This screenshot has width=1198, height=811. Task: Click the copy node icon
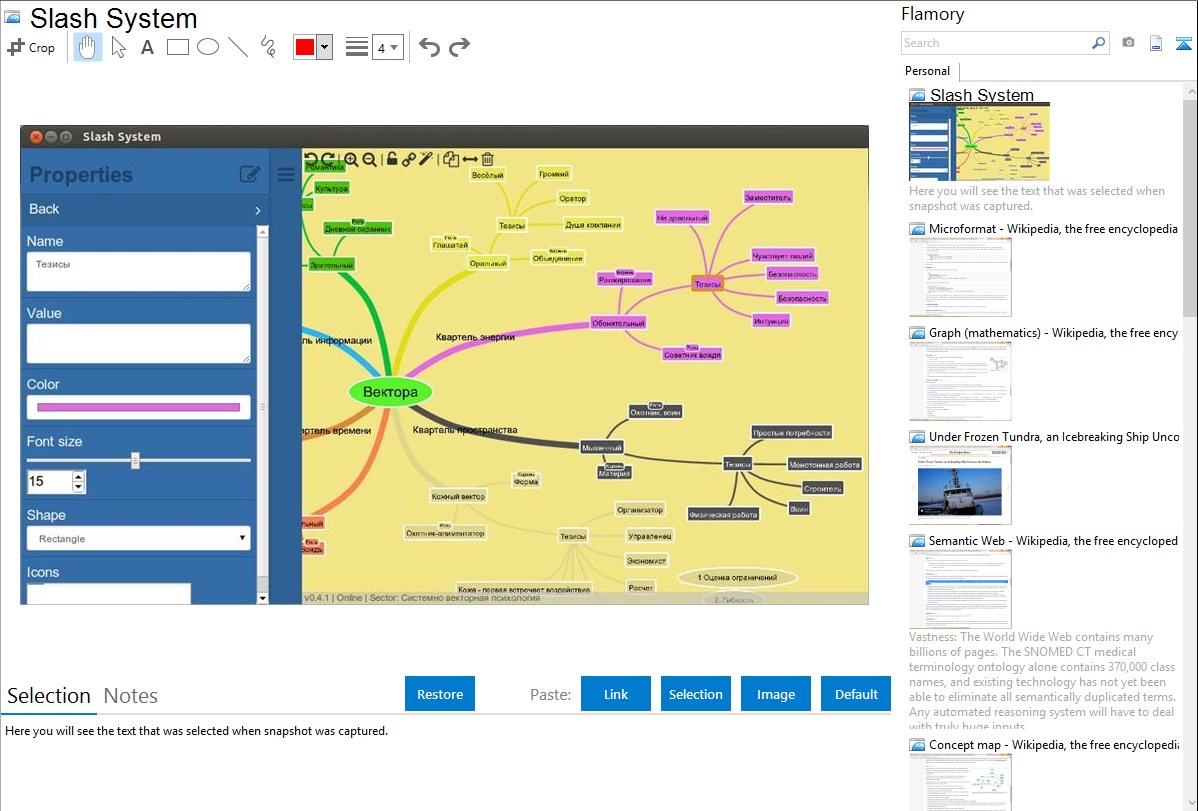[x=451, y=159]
